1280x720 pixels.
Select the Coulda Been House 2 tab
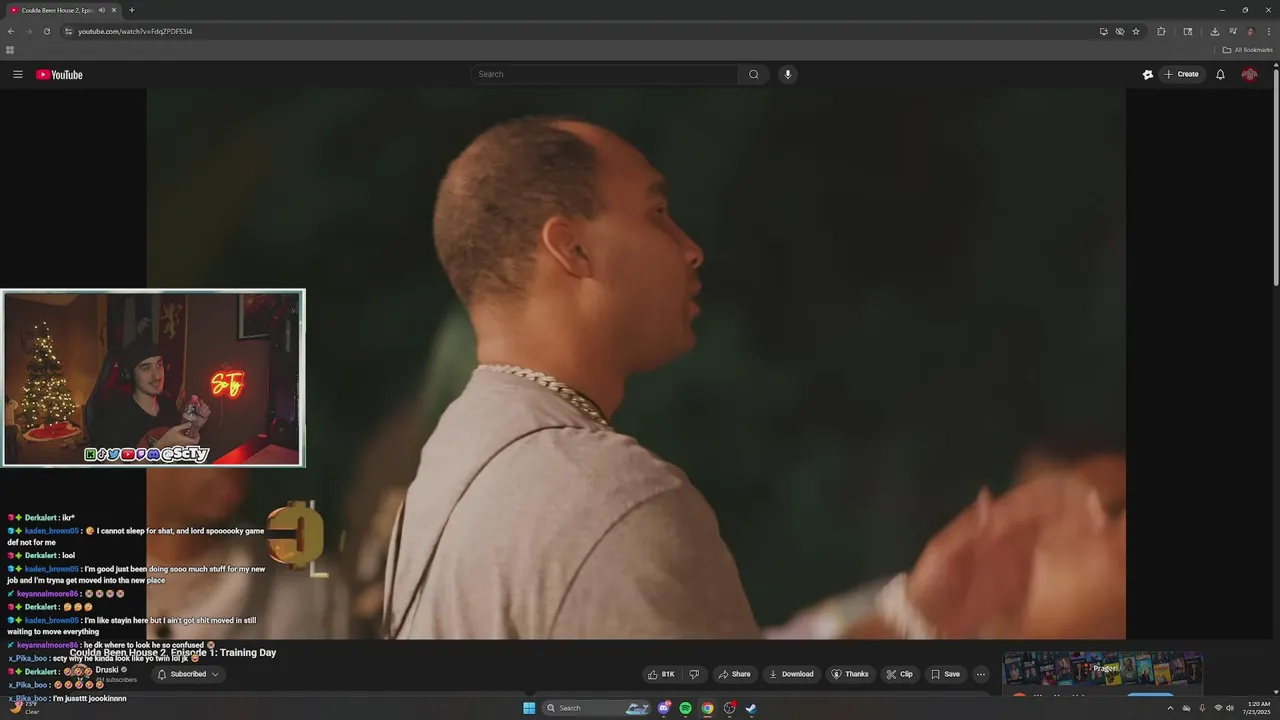click(x=57, y=10)
